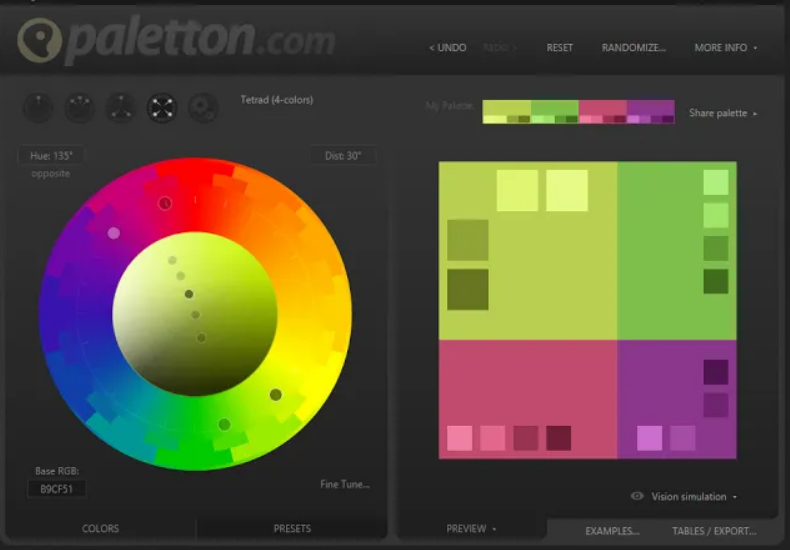Select the Monochromatic color scheme icon
This screenshot has height=550, width=790.
coord(38,108)
